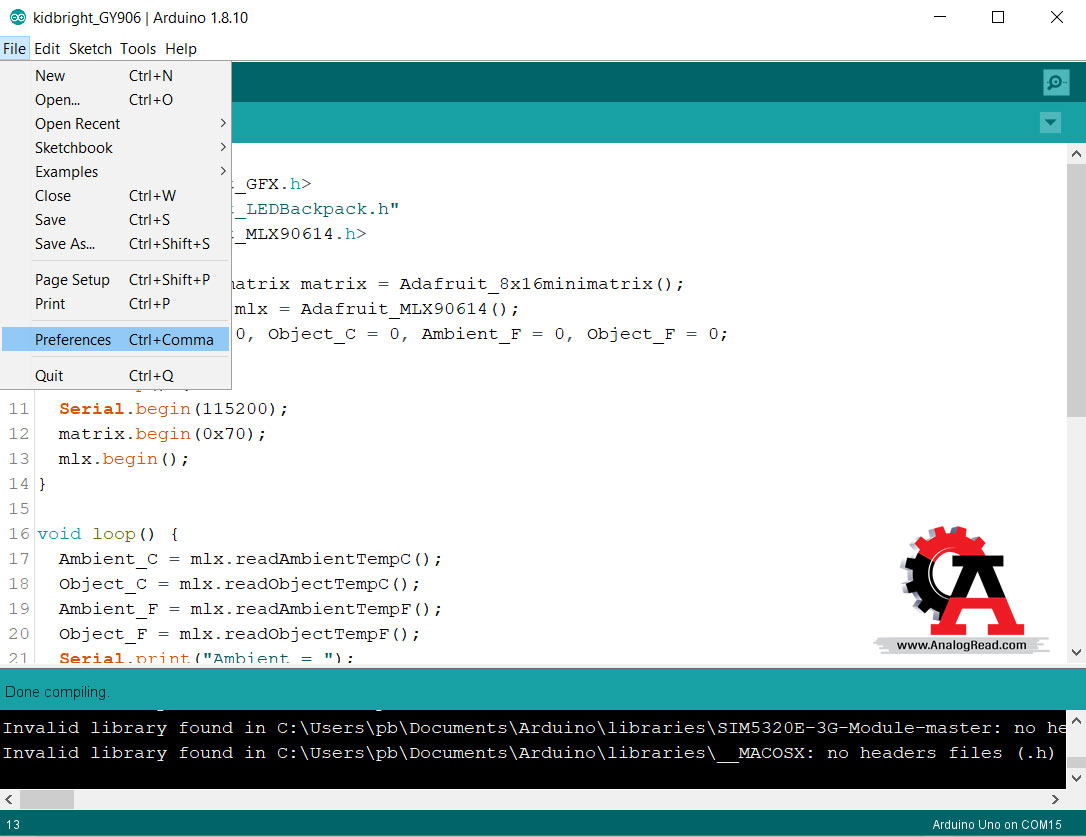1086x837 pixels.
Task: Click editor scrollbar up arrow
Action: tap(1076, 154)
